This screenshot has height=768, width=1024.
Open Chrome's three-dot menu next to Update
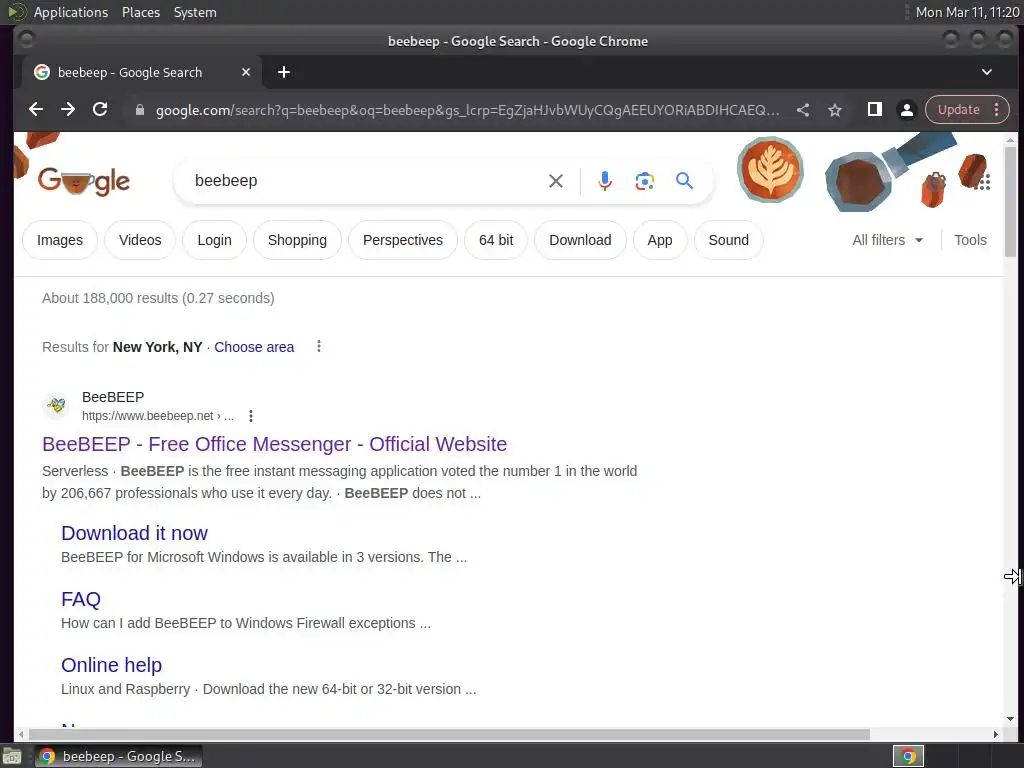point(997,110)
